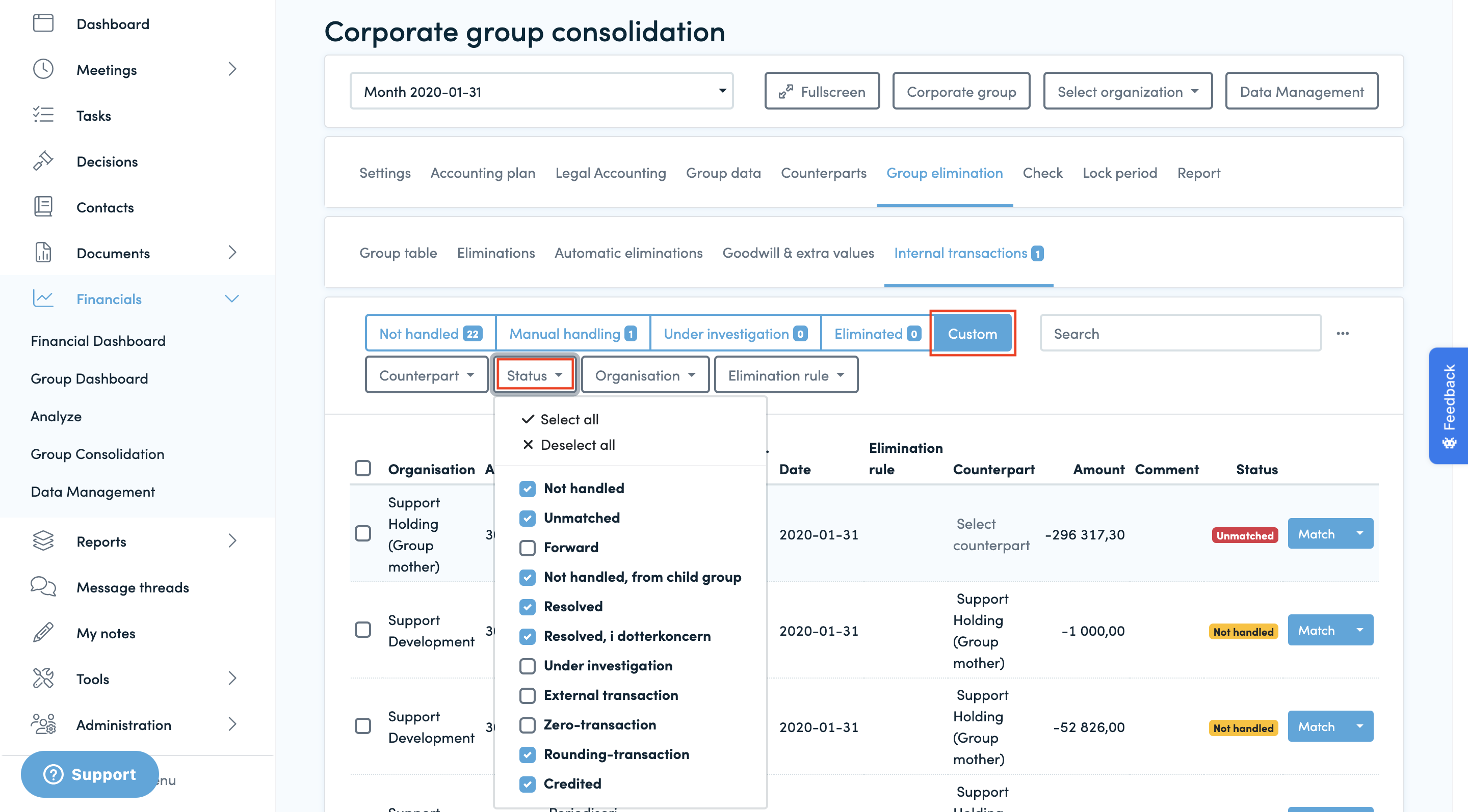
Task: Open Match dropdown arrow for Unmatched row
Action: pyautogui.click(x=1360, y=533)
